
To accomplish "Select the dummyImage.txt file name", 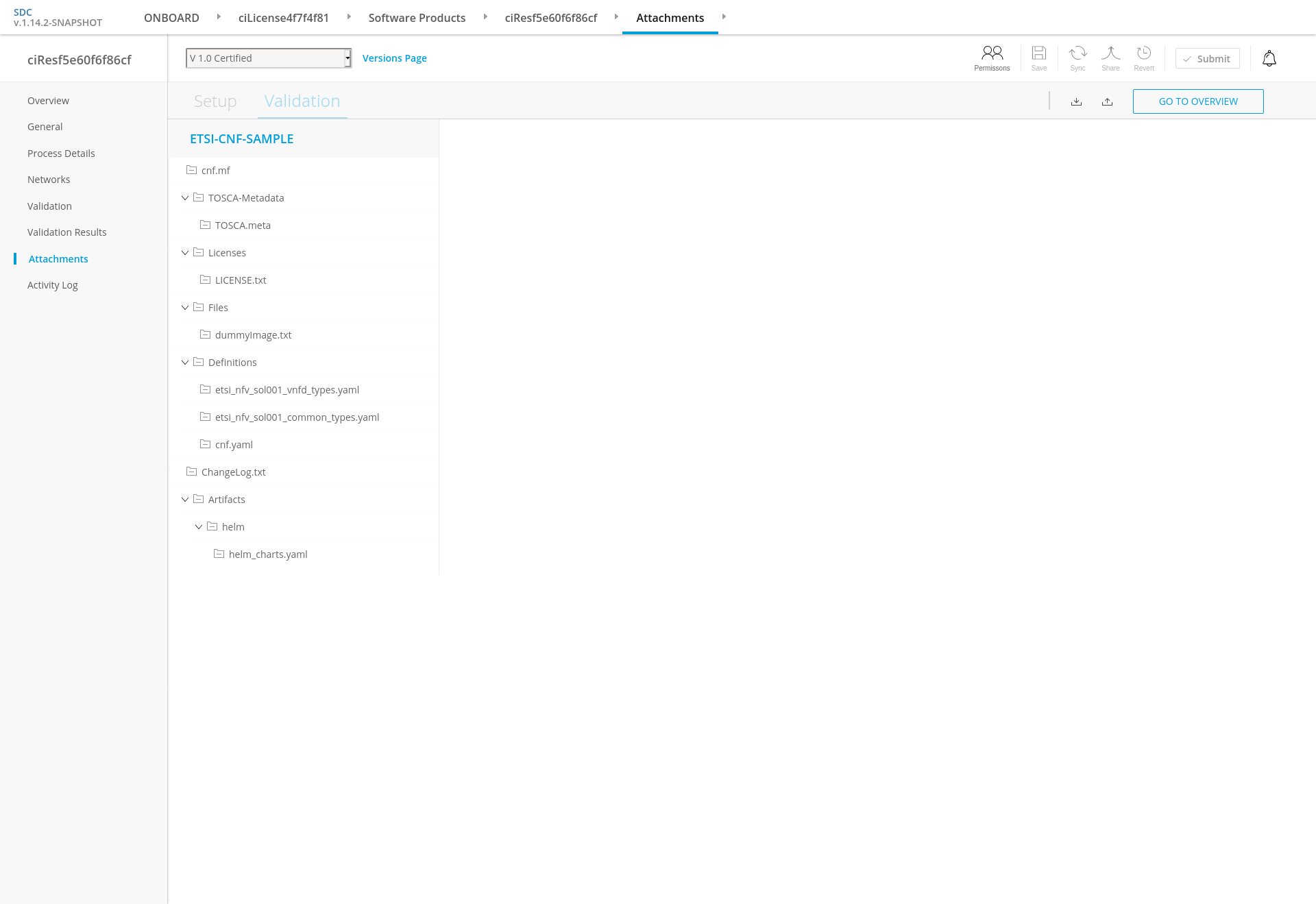I will [253, 335].
